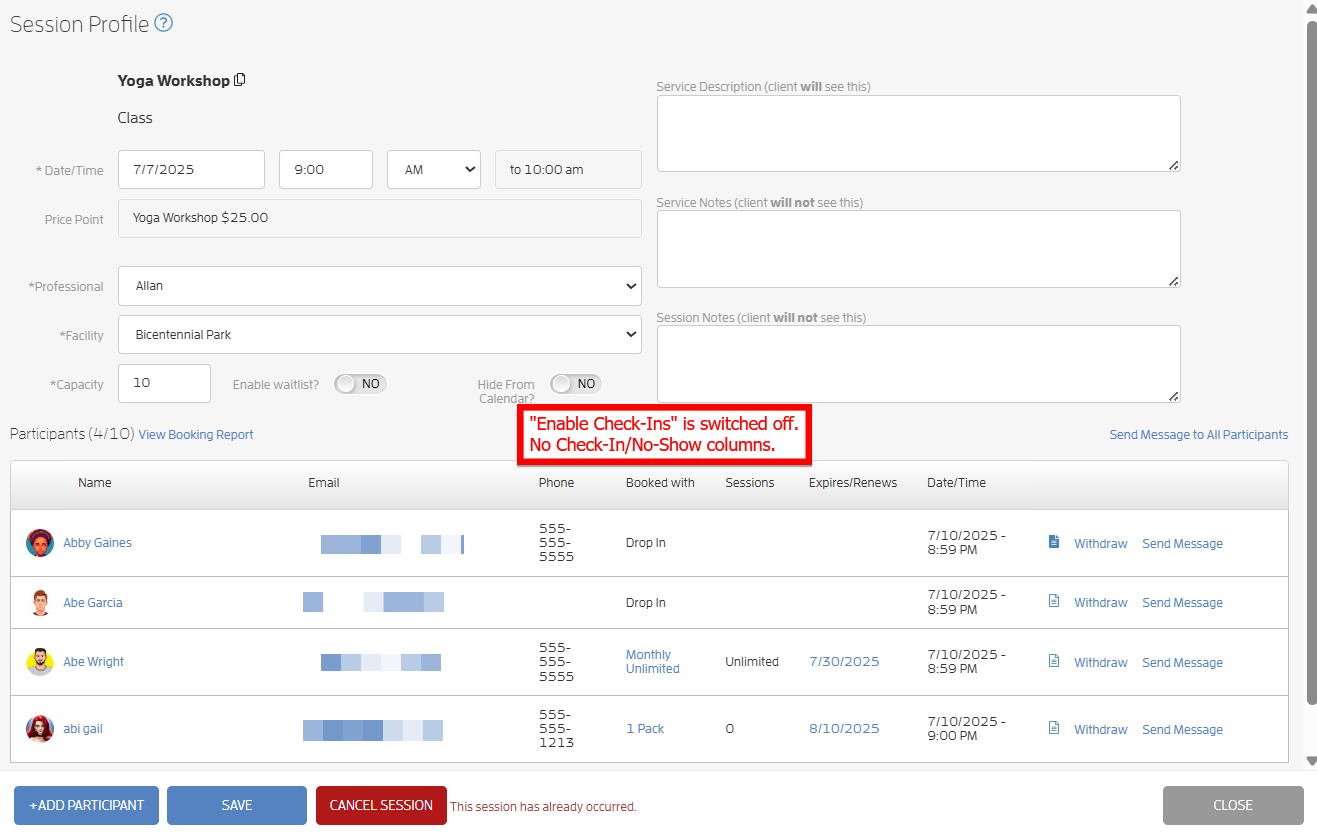Send Message to Abe Garcia

[x=1183, y=603]
